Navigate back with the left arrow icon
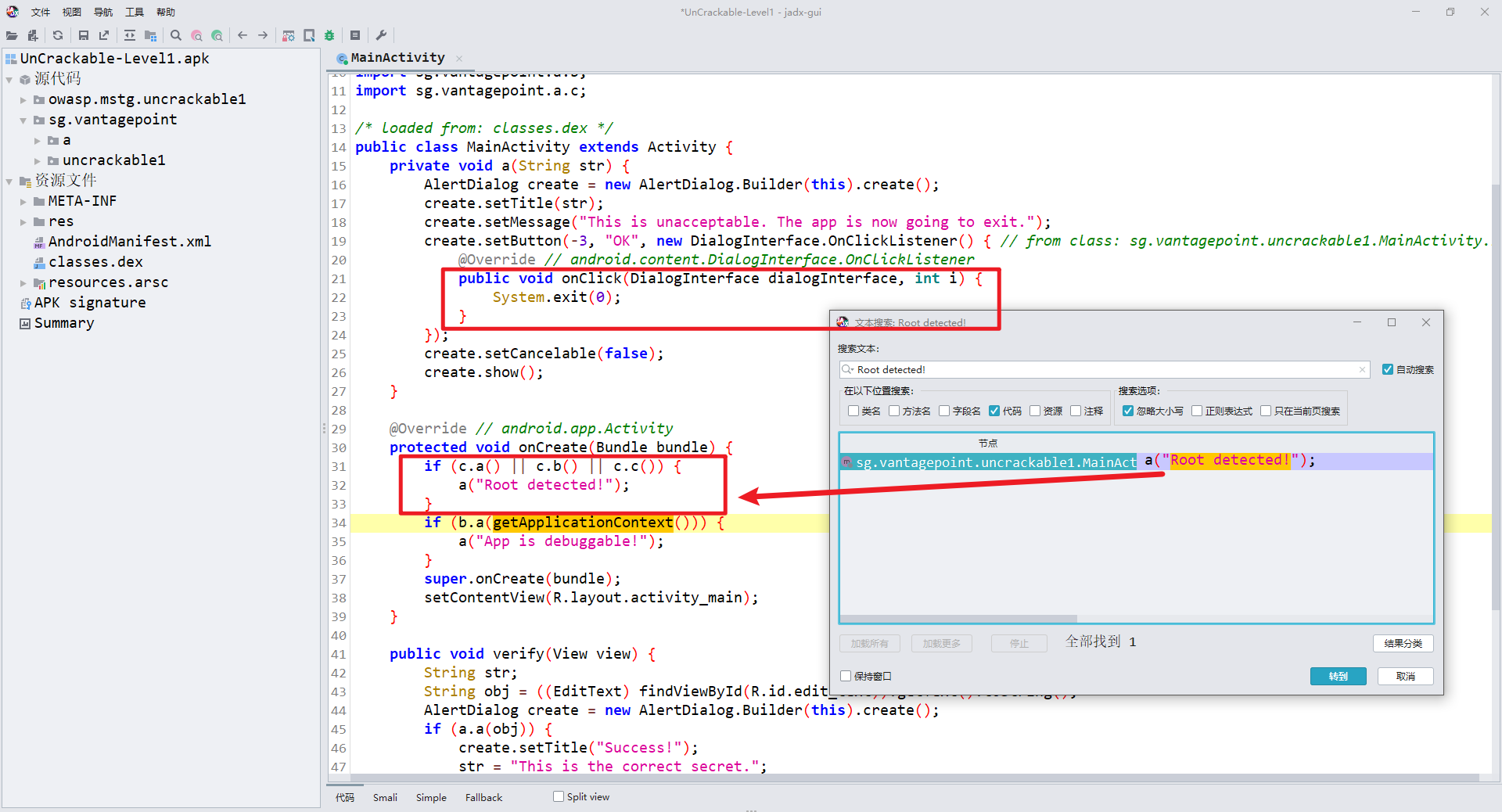 pos(243,35)
